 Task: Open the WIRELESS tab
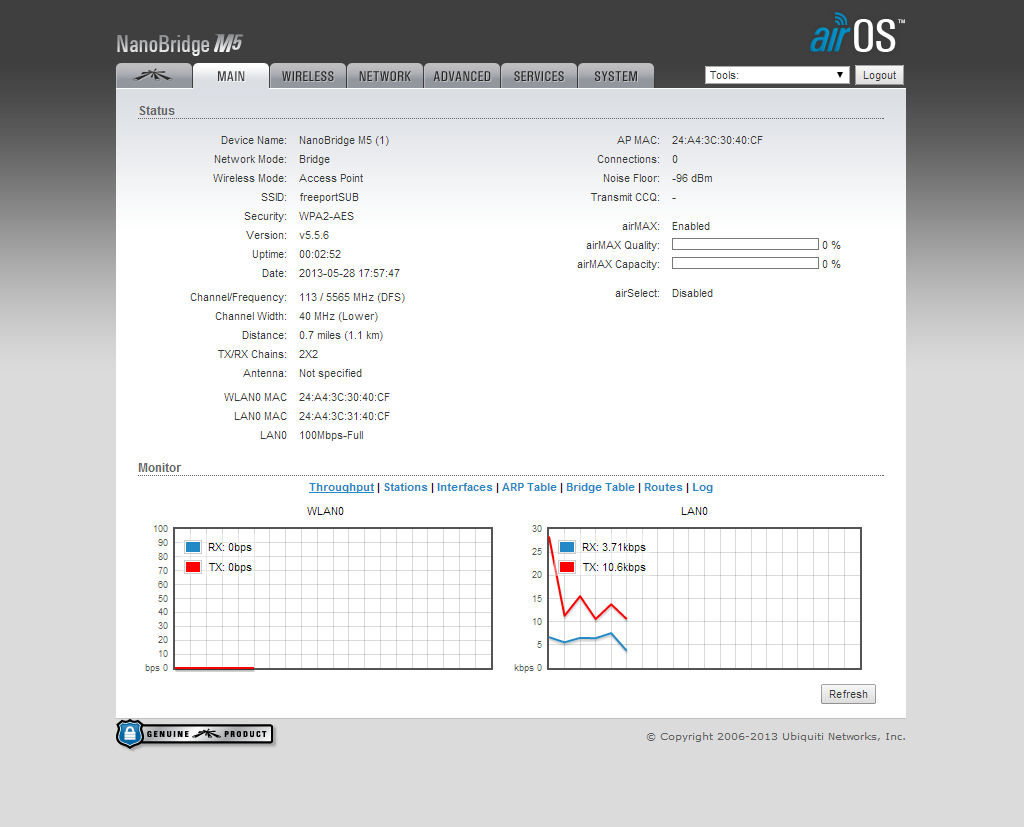[308, 76]
